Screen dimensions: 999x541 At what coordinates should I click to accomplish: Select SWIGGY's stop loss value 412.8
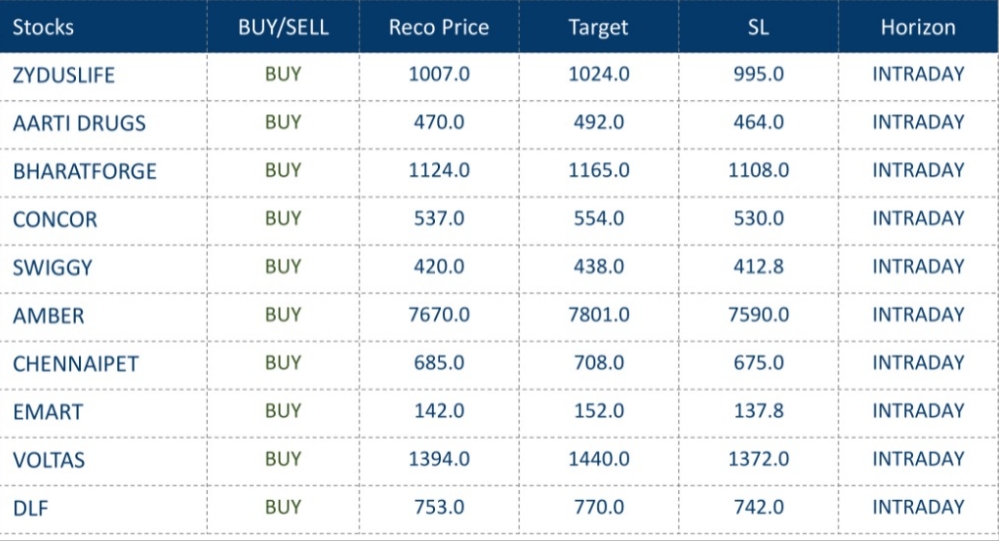pos(758,267)
